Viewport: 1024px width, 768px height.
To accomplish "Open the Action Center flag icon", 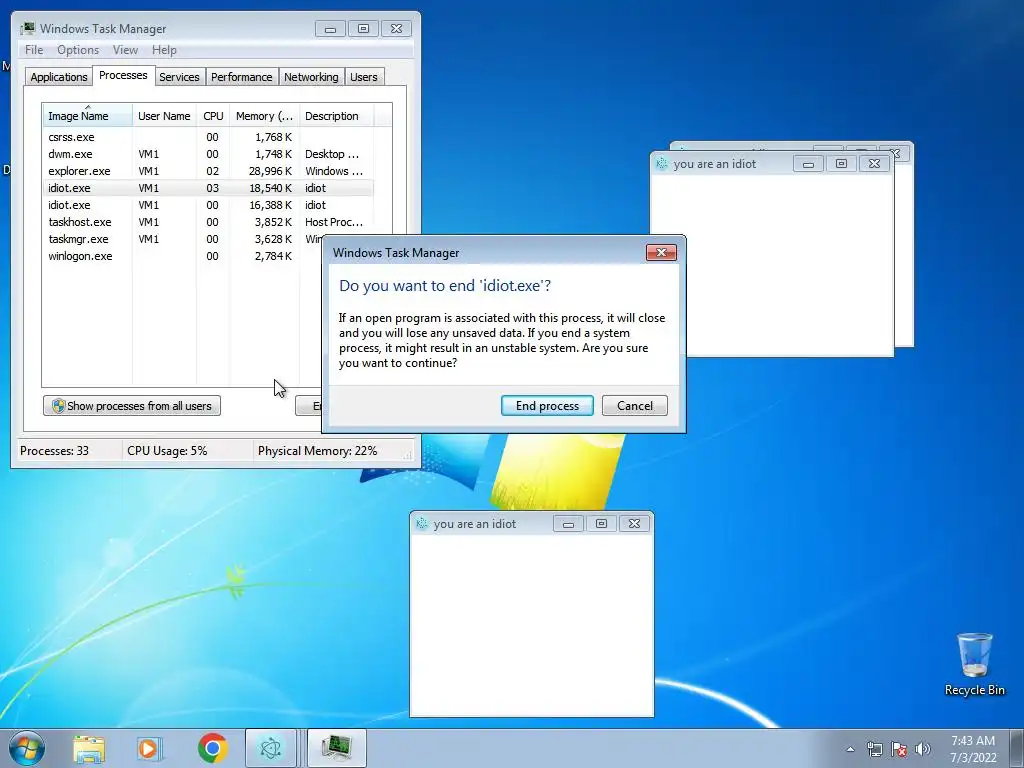I will tap(899, 749).
